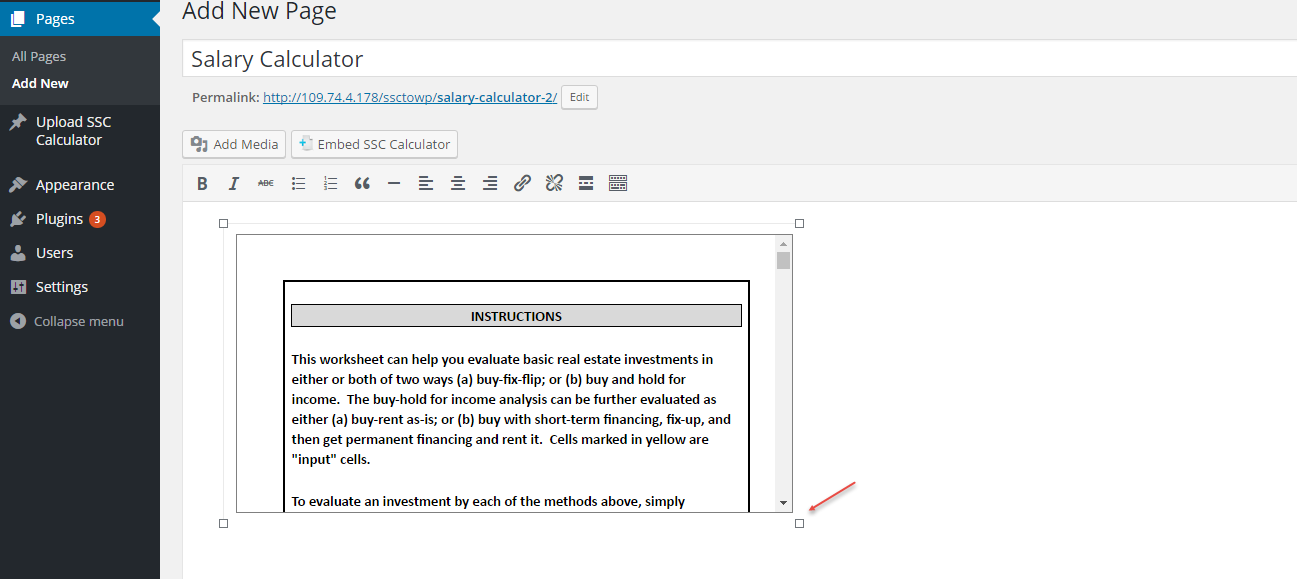The height and width of the screenshot is (579, 1297).
Task: Click the top-left resize handle of embed
Action: [x=224, y=223]
